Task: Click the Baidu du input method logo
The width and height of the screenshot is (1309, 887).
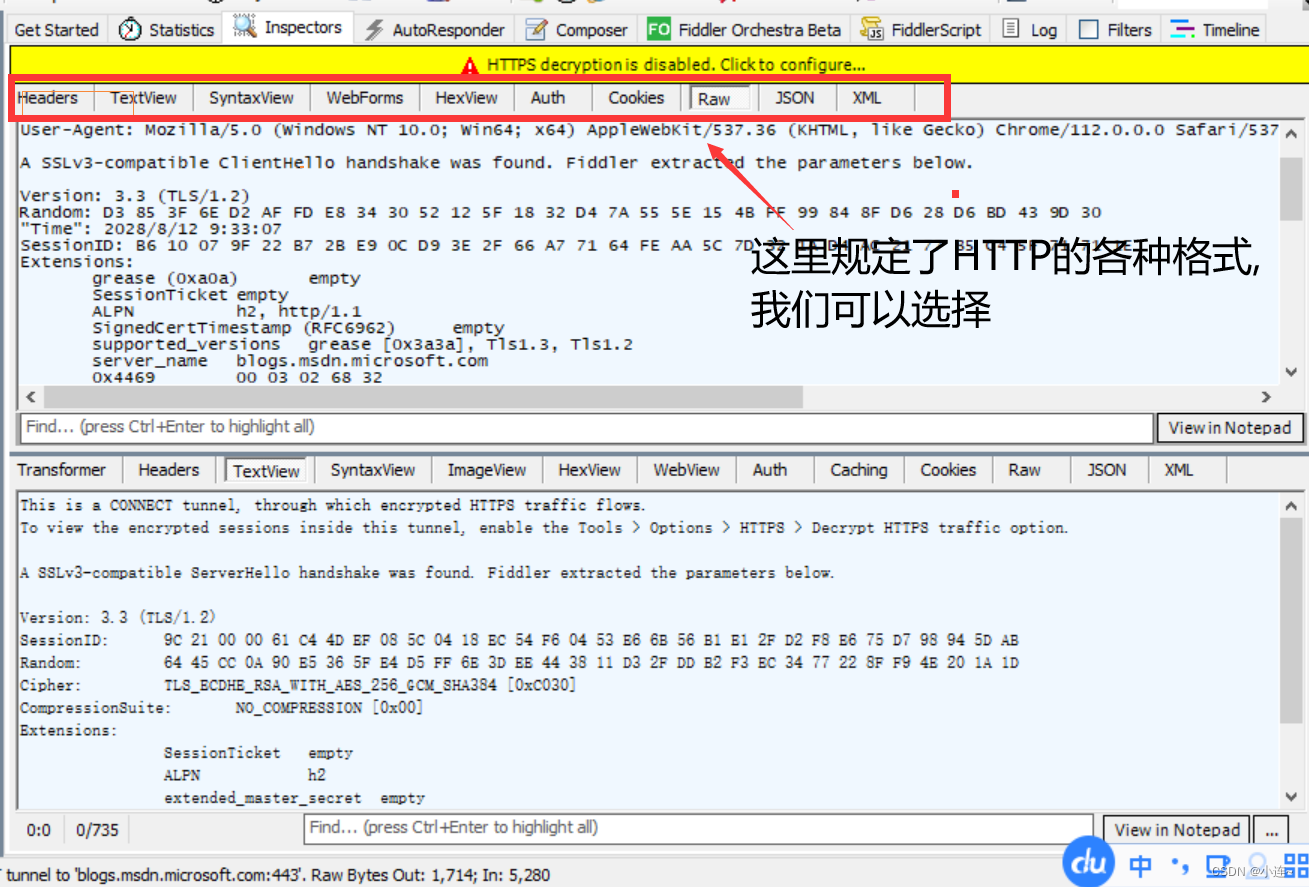Action: 1088,861
